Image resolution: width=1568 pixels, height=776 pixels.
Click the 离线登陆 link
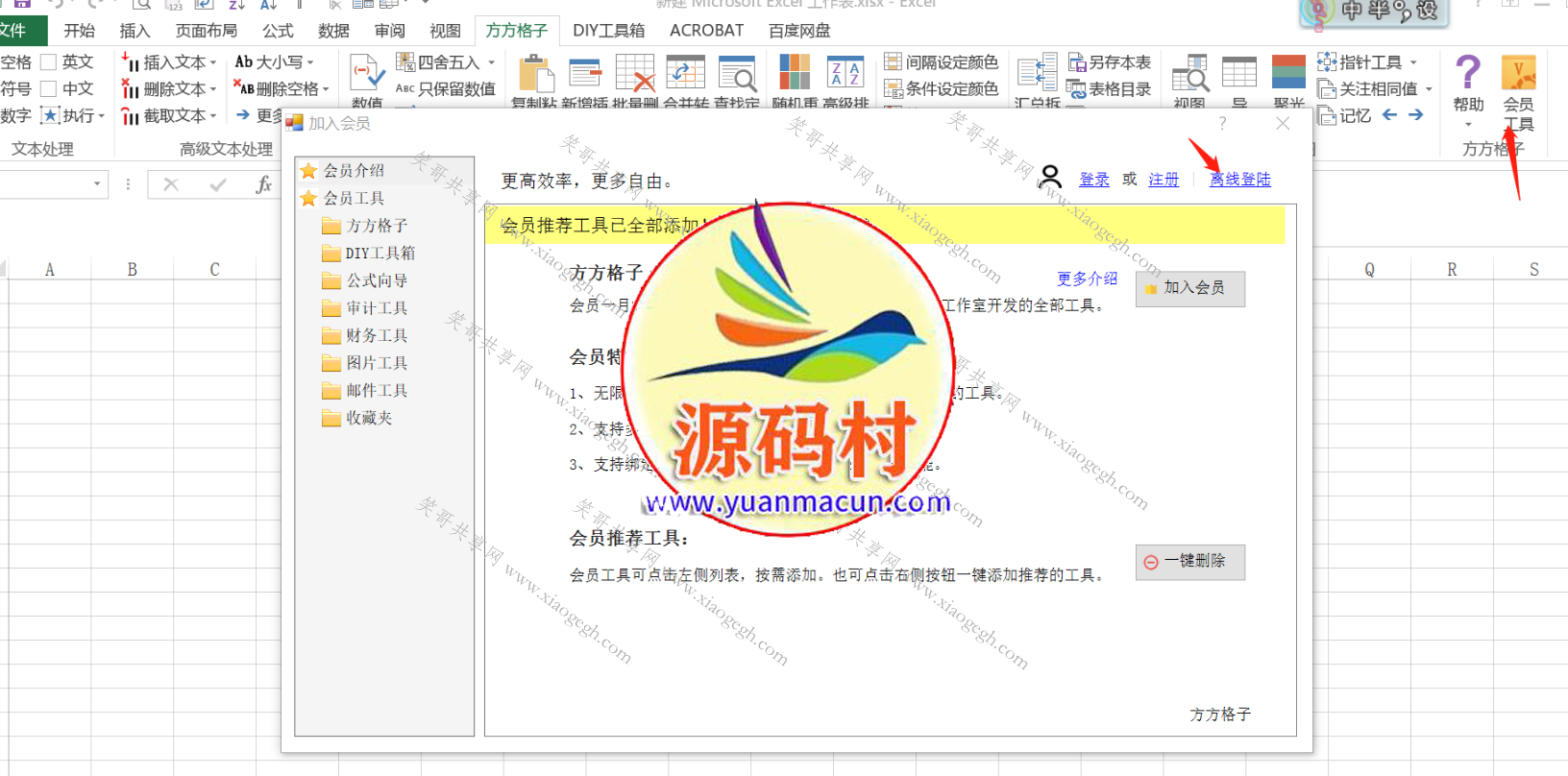(1239, 180)
